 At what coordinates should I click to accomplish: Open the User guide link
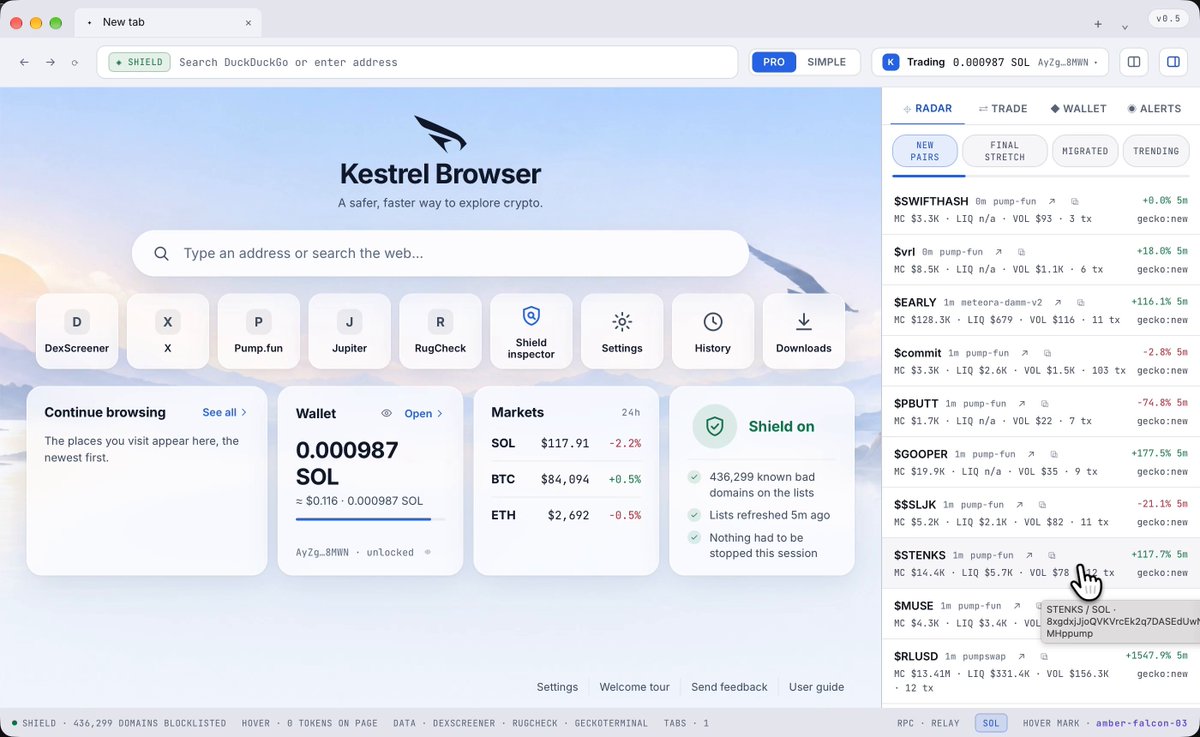(x=816, y=687)
